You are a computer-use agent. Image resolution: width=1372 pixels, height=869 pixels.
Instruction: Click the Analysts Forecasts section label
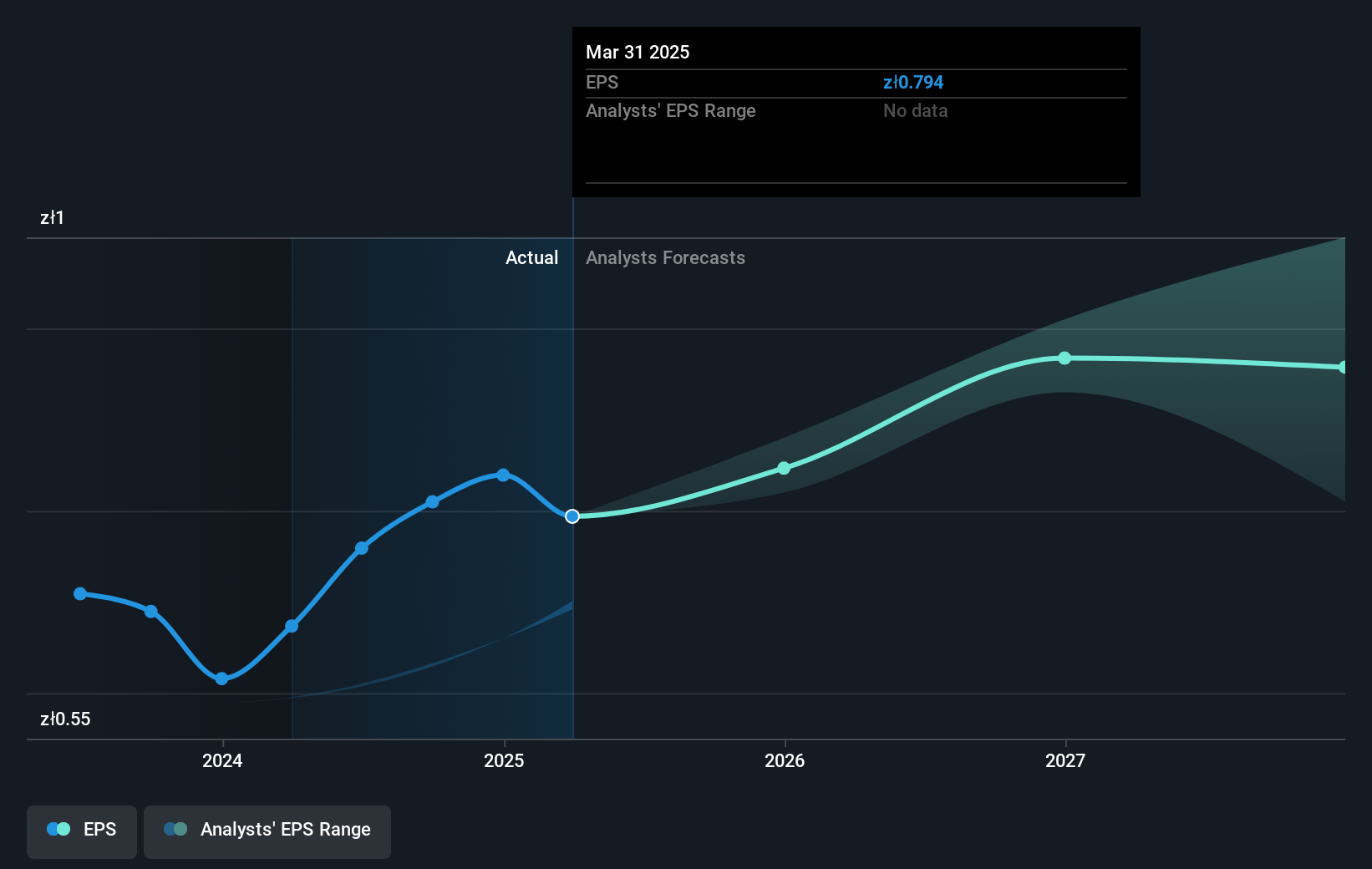[x=665, y=258]
